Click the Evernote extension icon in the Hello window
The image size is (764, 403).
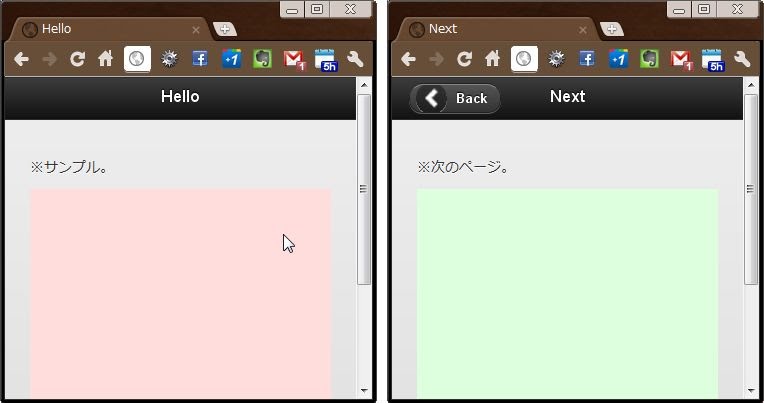pos(262,59)
